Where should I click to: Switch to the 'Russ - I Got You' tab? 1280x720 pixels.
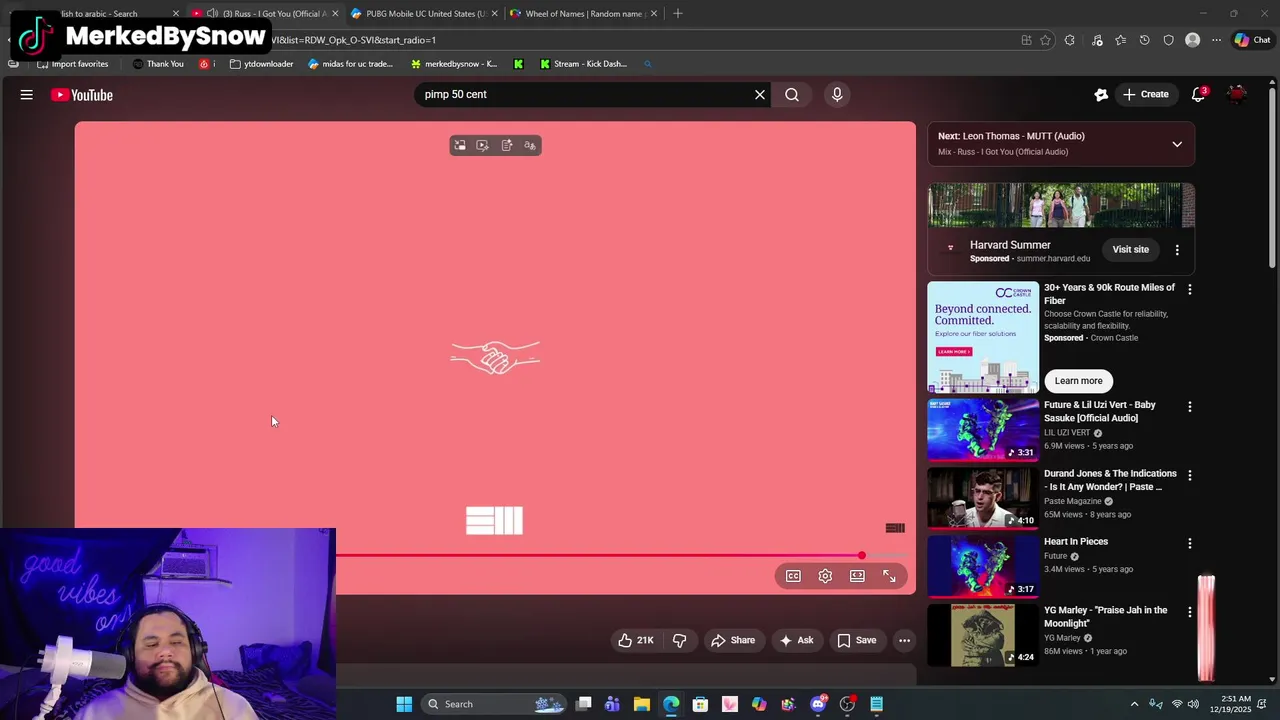(x=265, y=13)
